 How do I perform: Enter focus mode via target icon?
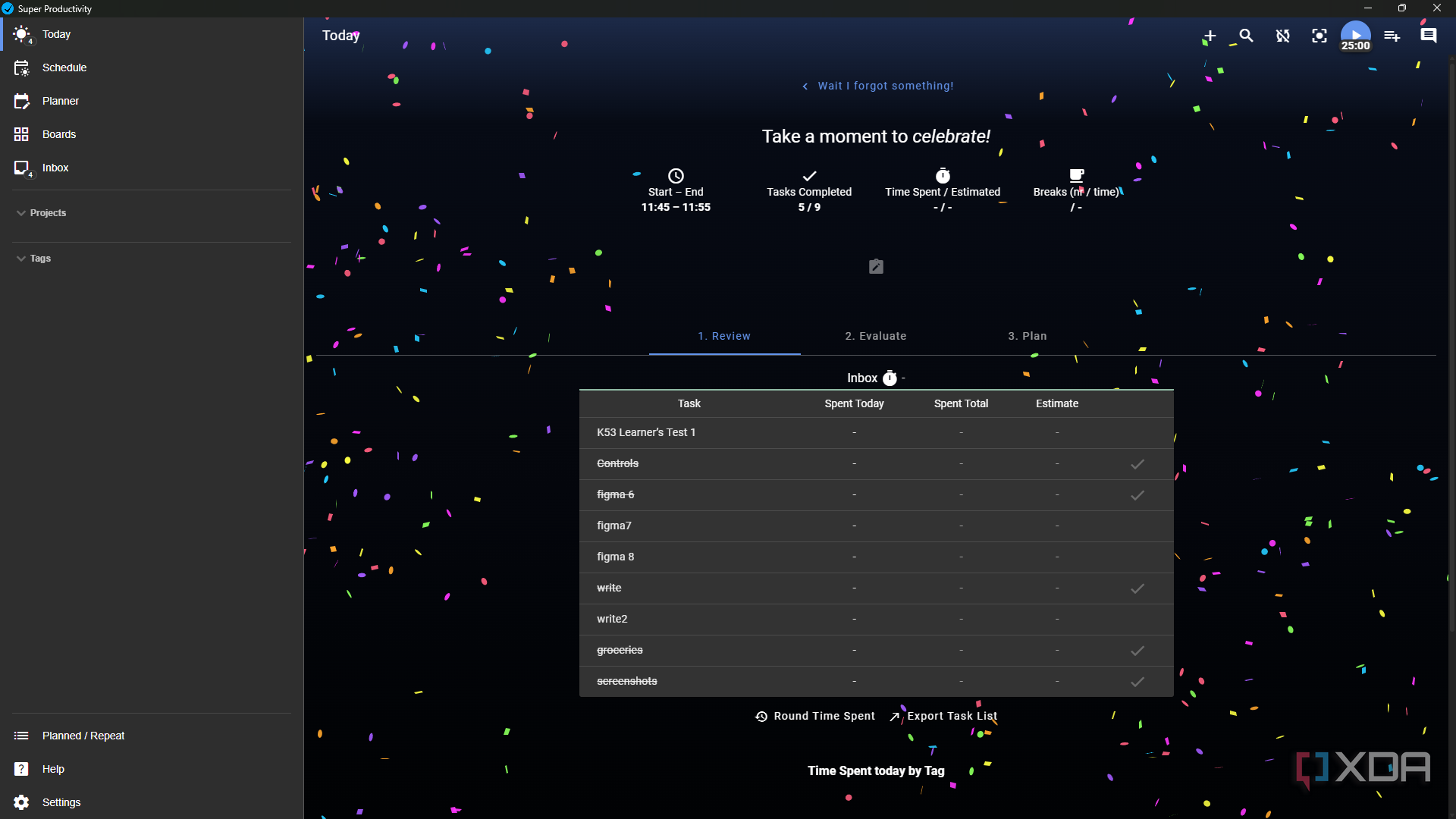(x=1319, y=36)
